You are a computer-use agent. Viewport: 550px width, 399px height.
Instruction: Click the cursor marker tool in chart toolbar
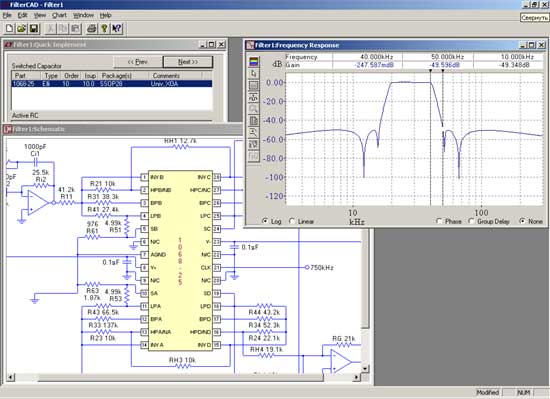[x=254, y=97]
